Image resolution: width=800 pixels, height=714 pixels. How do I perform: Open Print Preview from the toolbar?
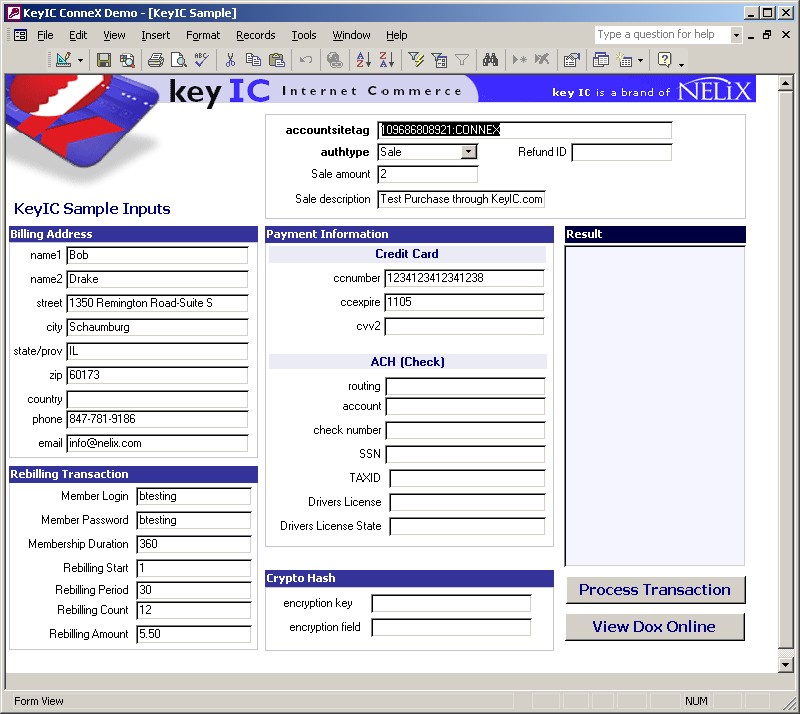(178, 60)
